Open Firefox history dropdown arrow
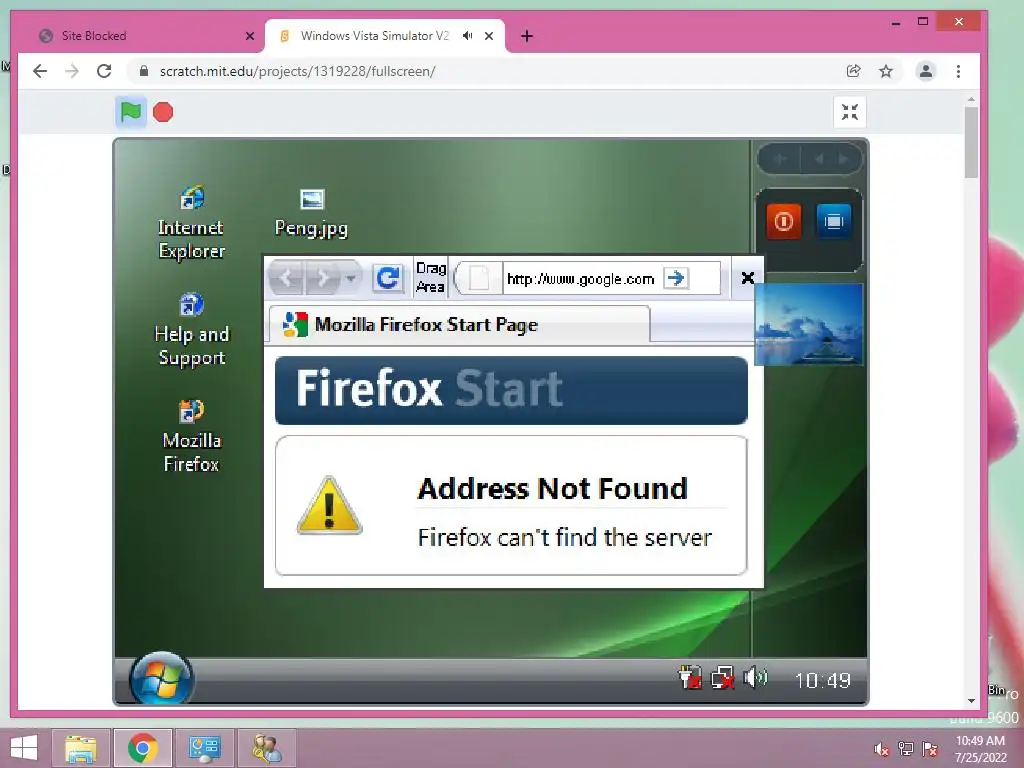The width and height of the screenshot is (1024, 768). (x=351, y=279)
